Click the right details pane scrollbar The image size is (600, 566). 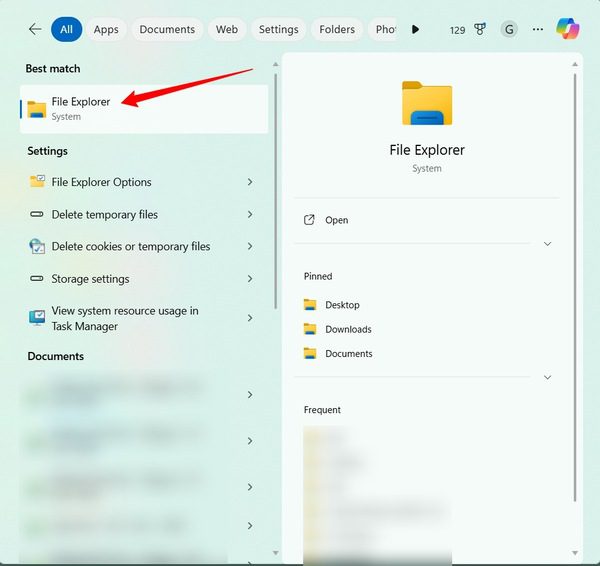tap(575, 287)
